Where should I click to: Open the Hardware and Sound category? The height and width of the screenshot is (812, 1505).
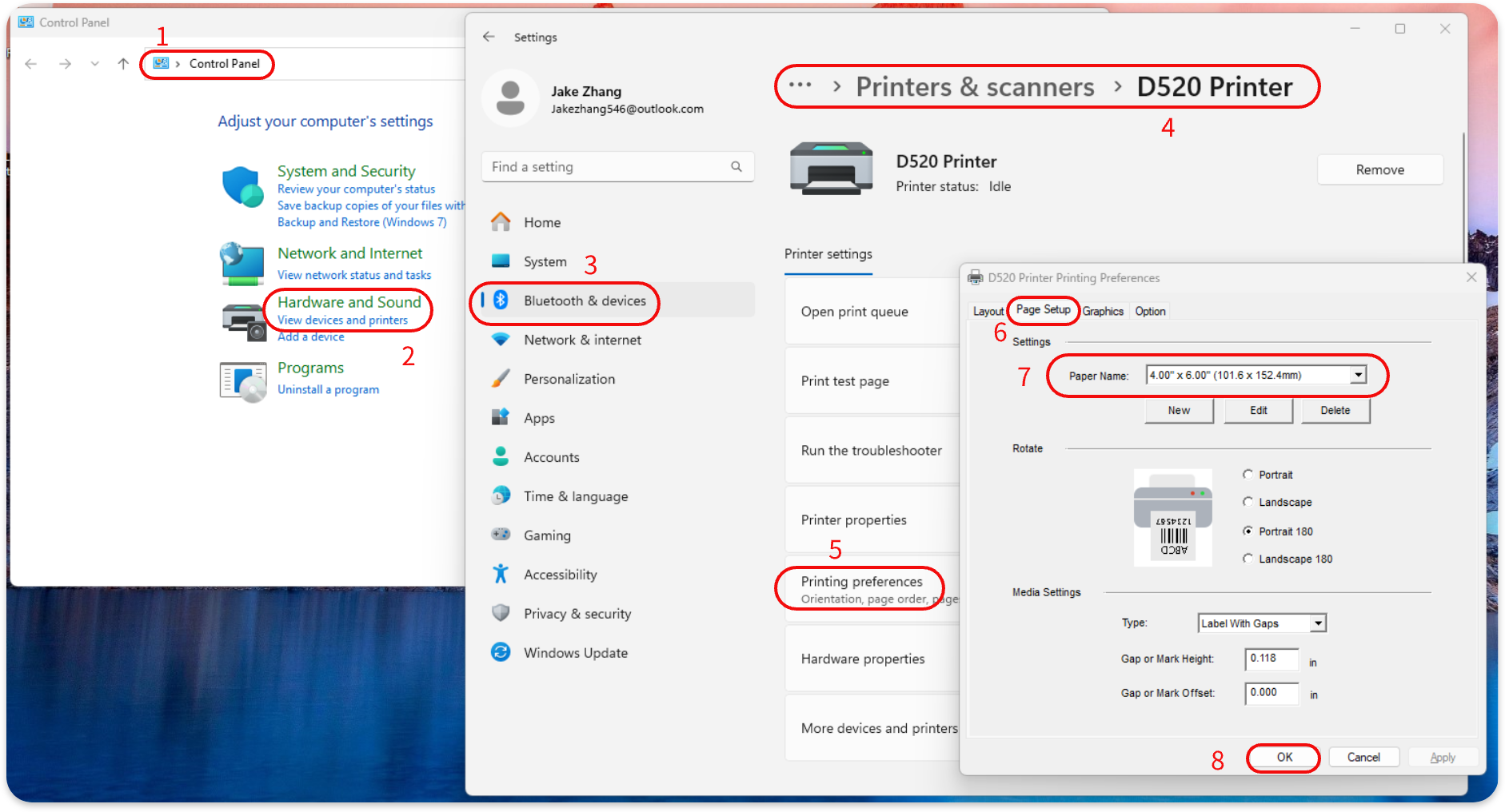pyautogui.click(x=349, y=302)
